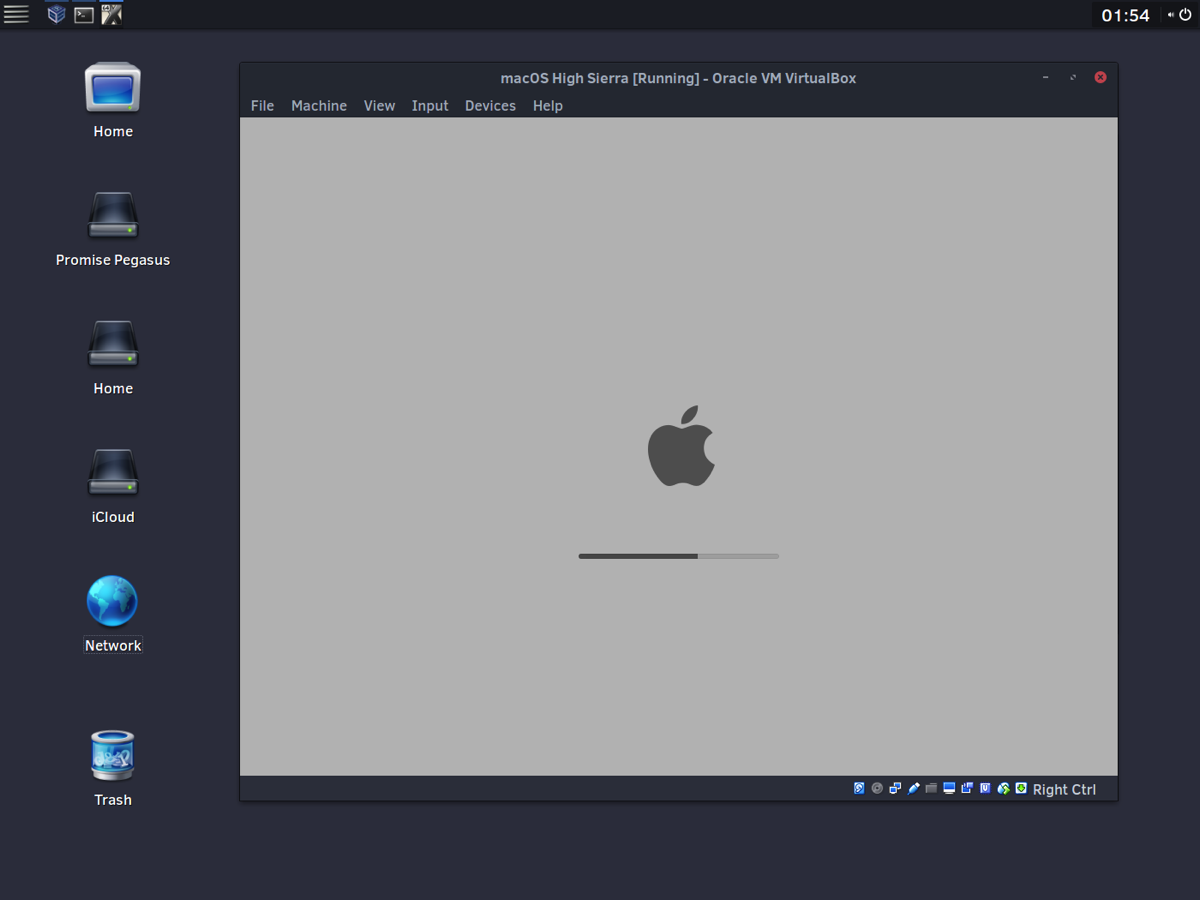Click the USB devices status icon
This screenshot has width=1200, height=900.
[x=913, y=788]
